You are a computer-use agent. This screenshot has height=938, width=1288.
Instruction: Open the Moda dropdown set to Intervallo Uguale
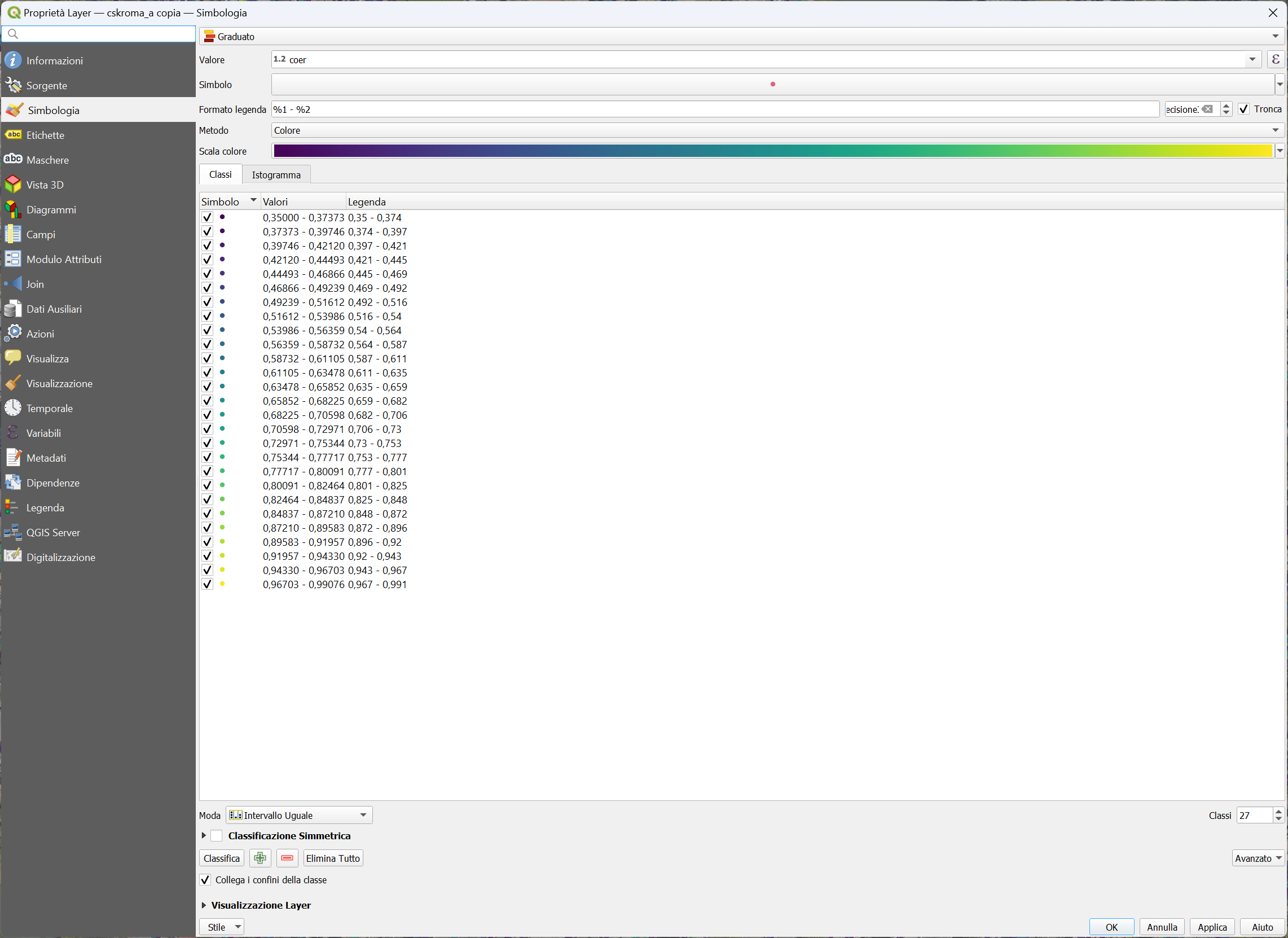[x=298, y=815]
